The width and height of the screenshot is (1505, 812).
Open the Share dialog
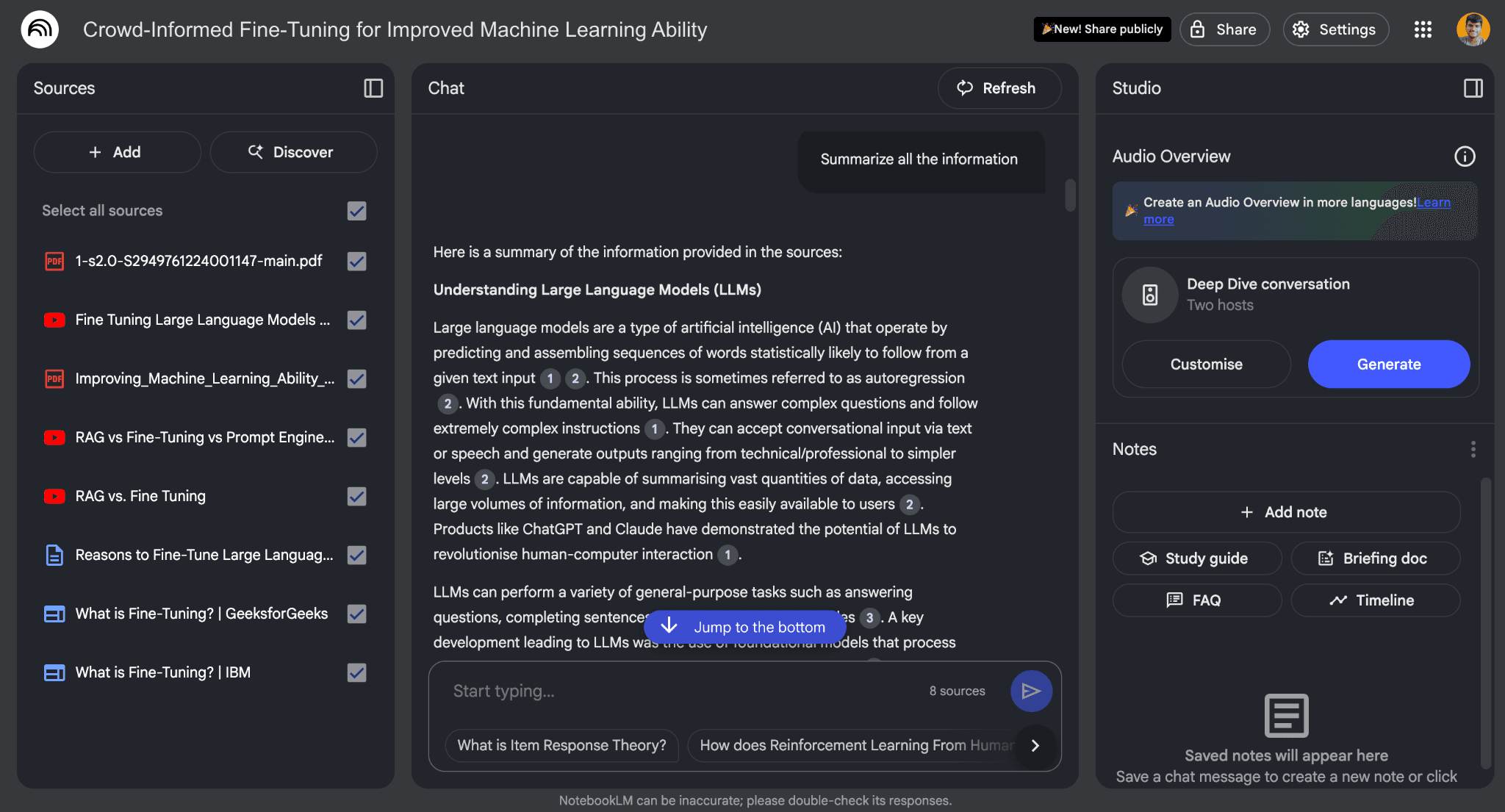tap(1224, 29)
